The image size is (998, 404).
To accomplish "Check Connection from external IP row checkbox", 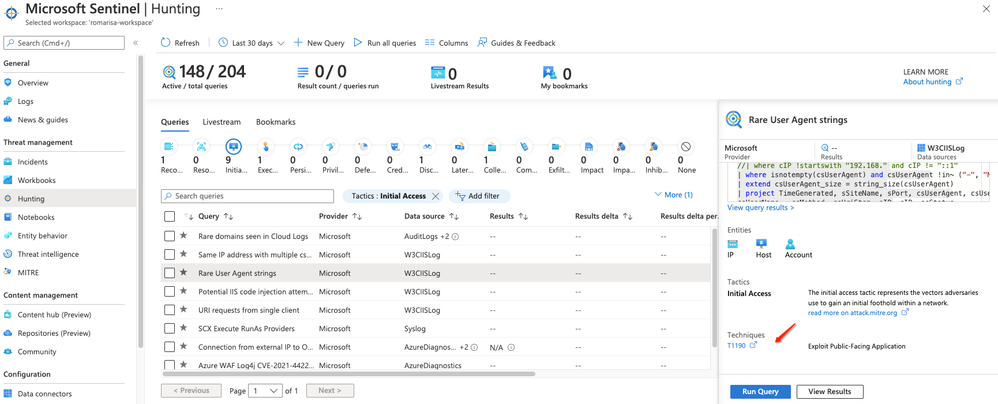I will coord(169,347).
